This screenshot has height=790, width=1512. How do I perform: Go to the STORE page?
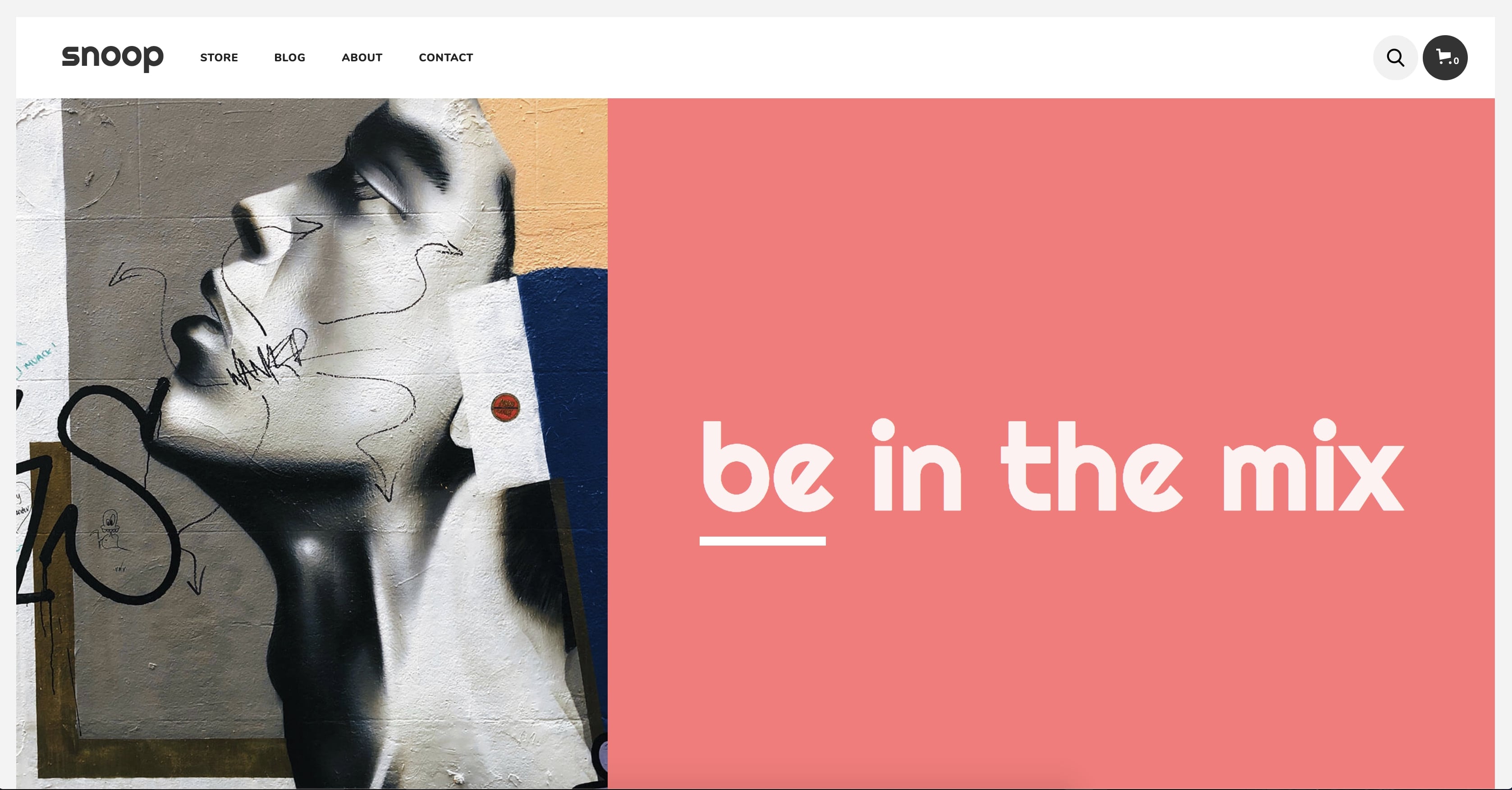[x=219, y=58]
